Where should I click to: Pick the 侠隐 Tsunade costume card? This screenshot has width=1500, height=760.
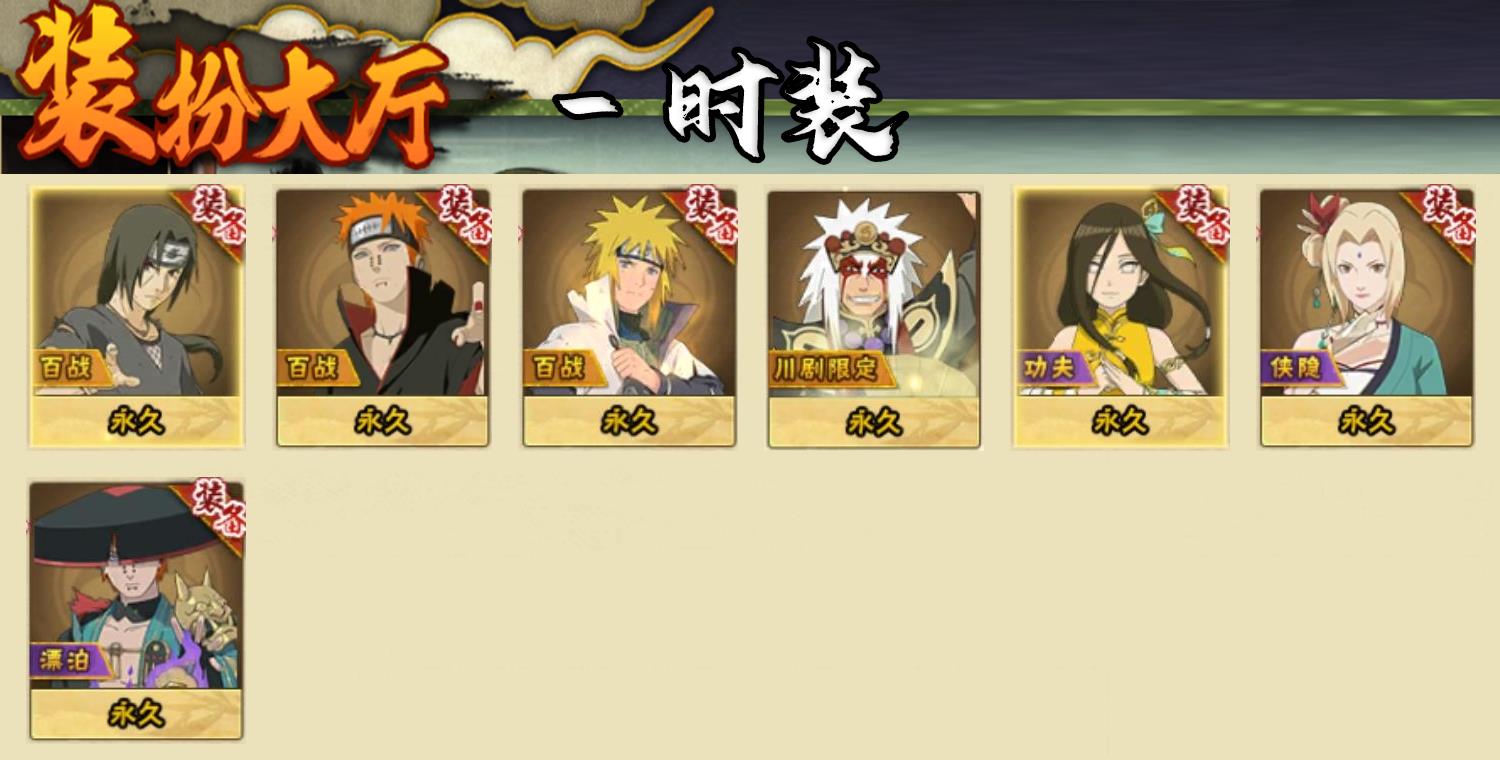(1366, 316)
